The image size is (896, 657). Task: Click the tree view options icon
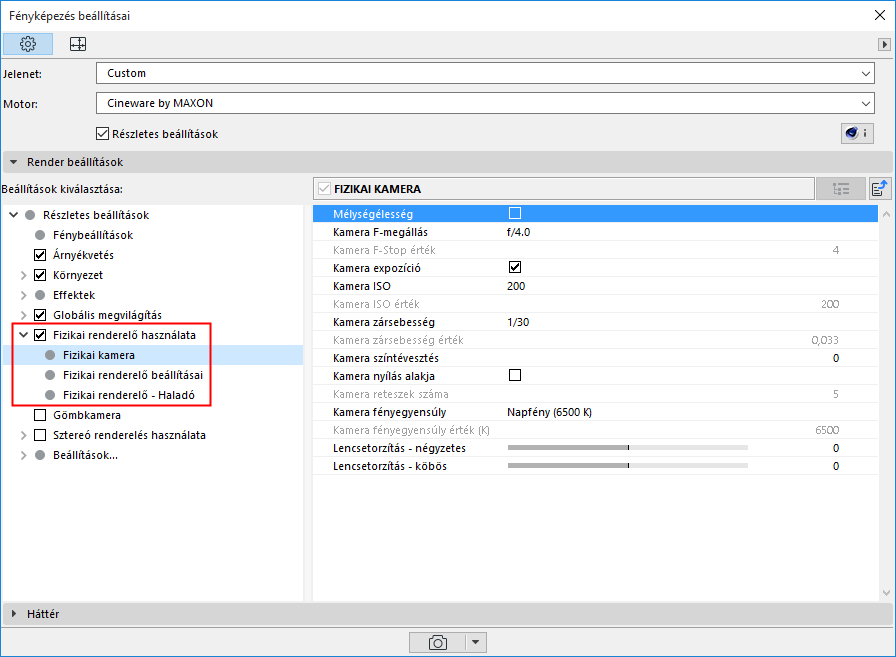click(x=841, y=189)
